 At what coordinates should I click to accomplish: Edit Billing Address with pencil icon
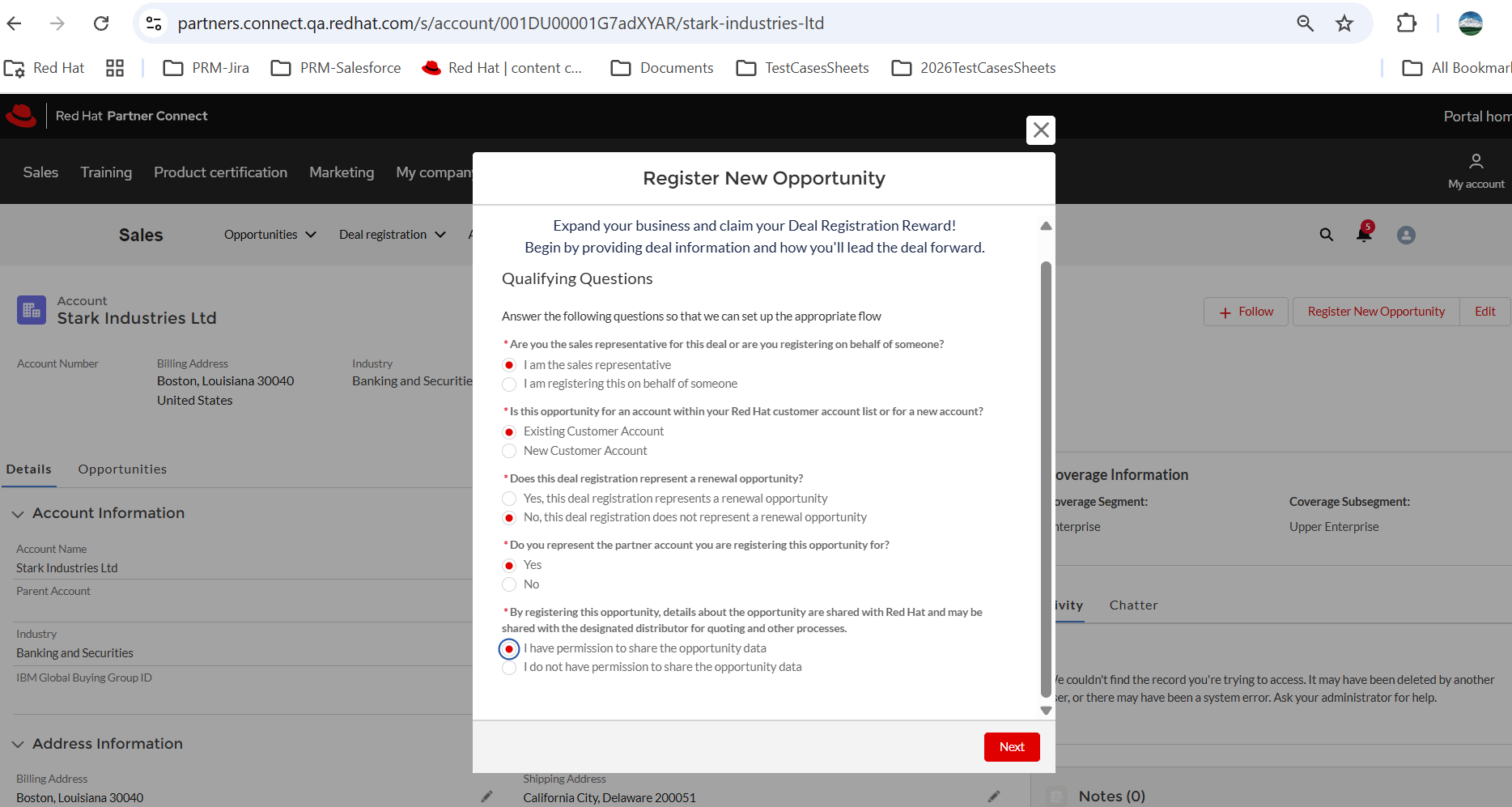486,796
